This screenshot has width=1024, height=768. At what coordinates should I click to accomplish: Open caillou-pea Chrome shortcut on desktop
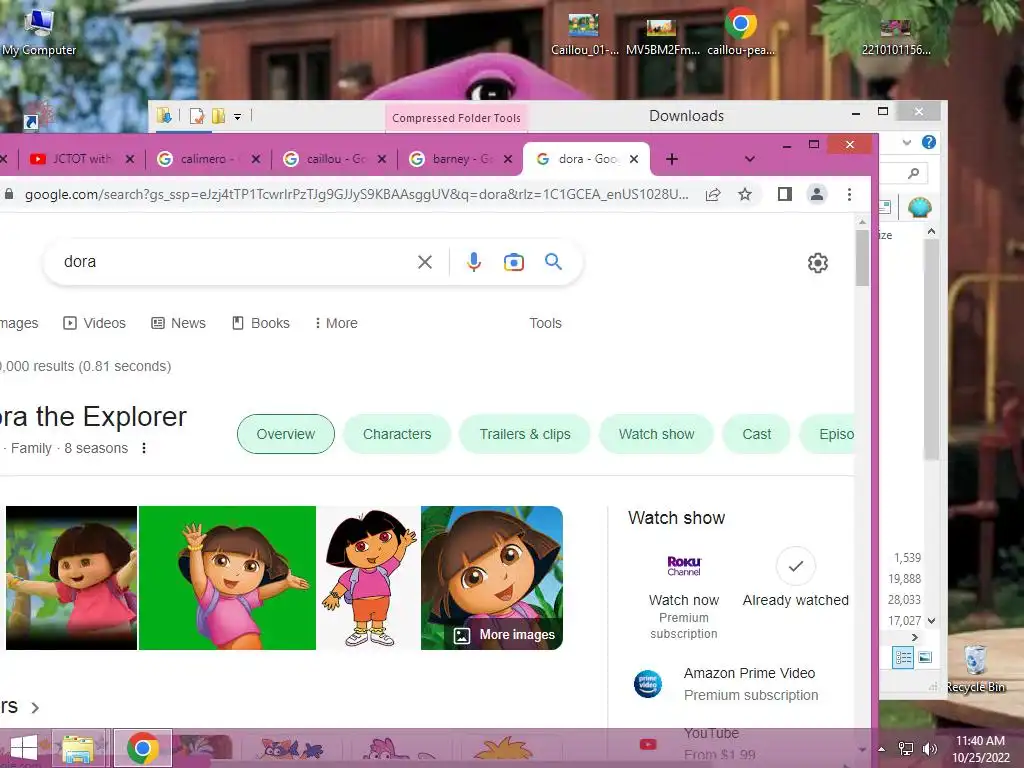click(741, 33)
